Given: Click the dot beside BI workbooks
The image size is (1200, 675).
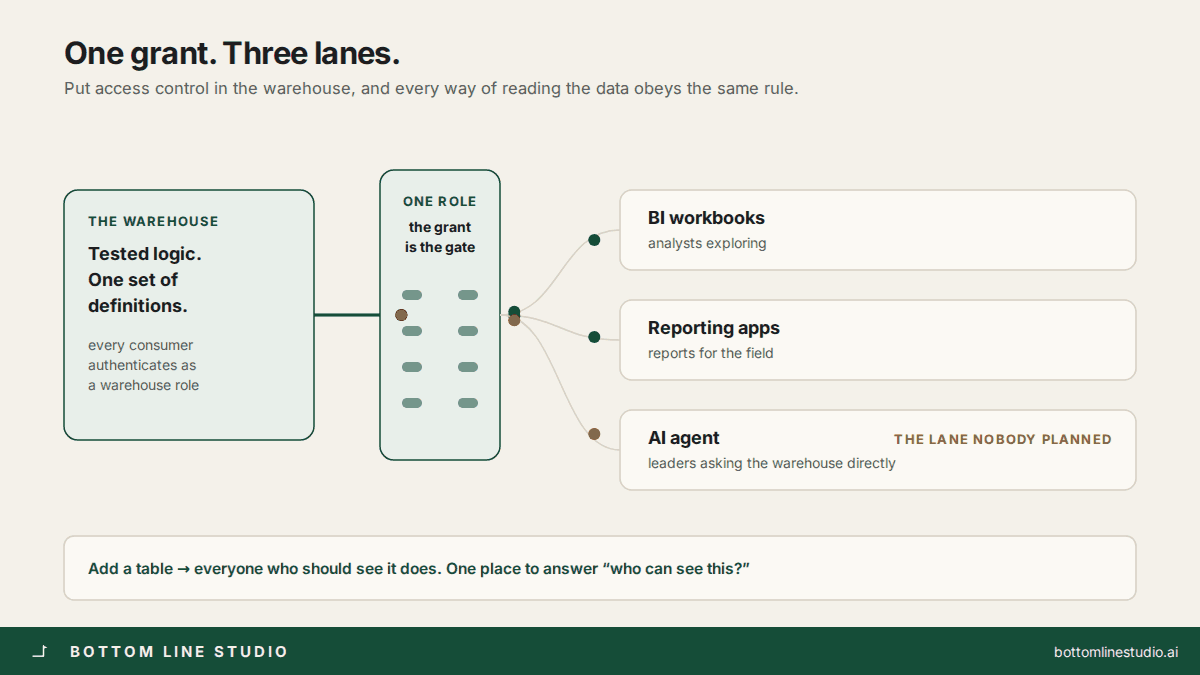Looking at the screenshot, I should click(594, 240).
